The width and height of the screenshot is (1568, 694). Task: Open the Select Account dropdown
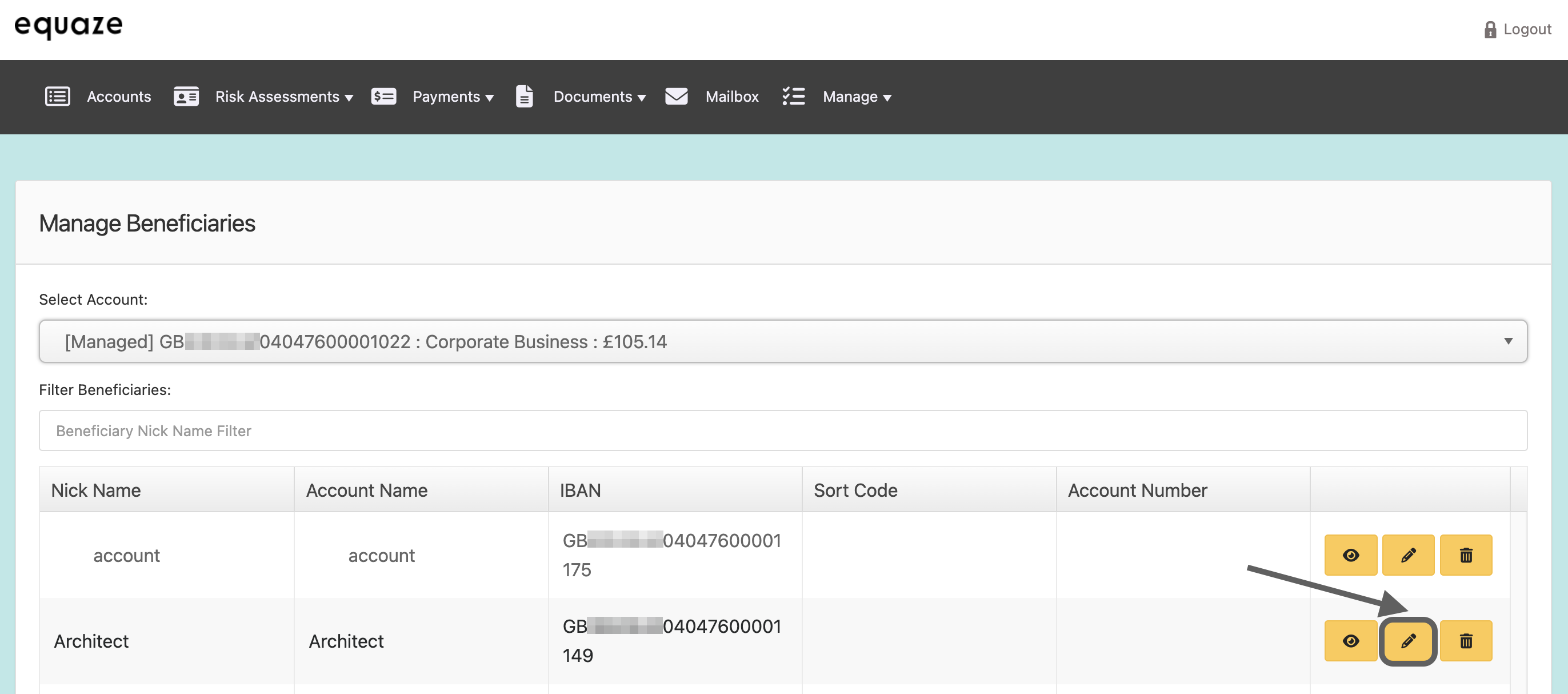click(783, 341)
